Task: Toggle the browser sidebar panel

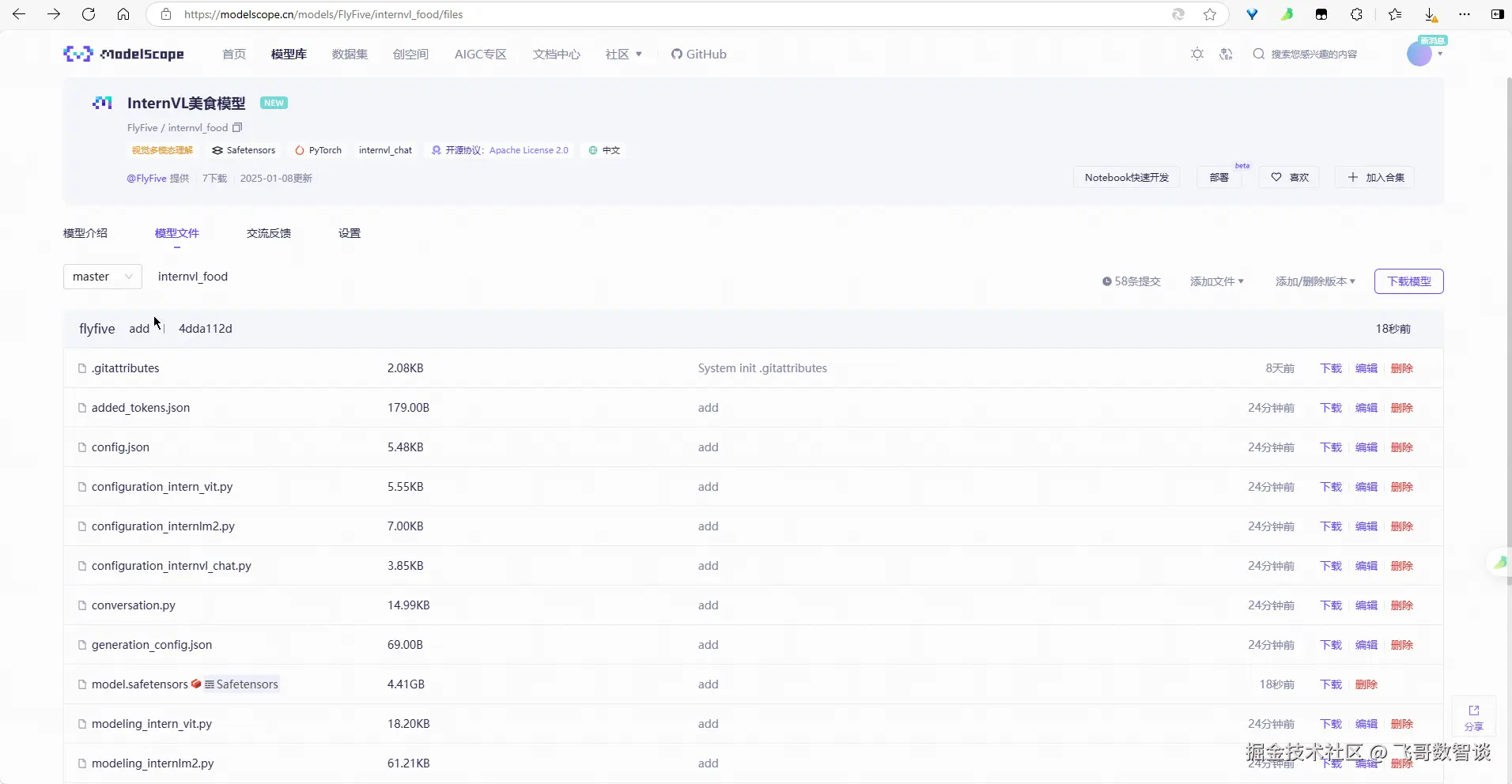Action: click(x=1498, y=14)
